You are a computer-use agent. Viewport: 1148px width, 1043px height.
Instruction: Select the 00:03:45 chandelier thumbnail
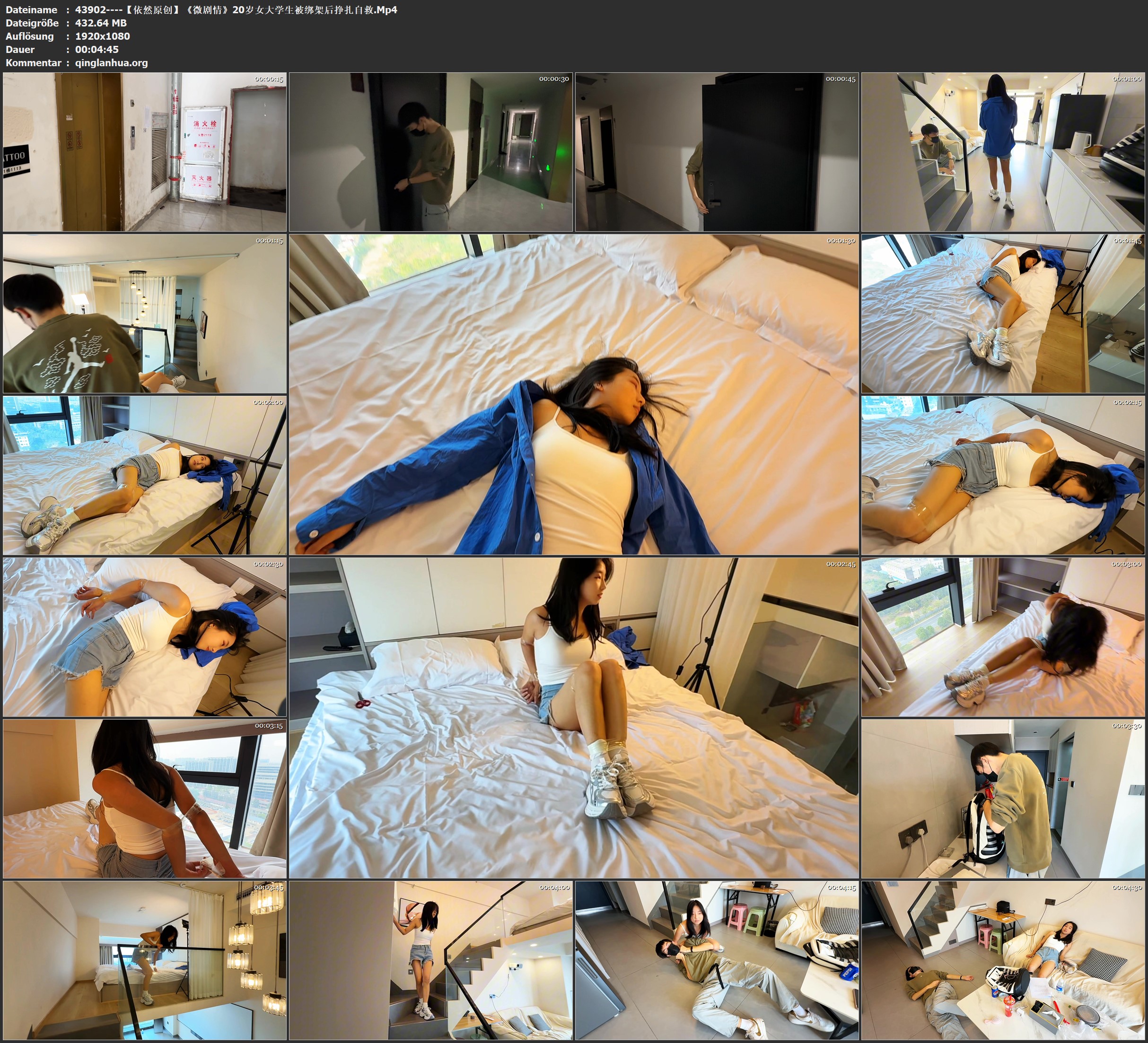[145, 960]
